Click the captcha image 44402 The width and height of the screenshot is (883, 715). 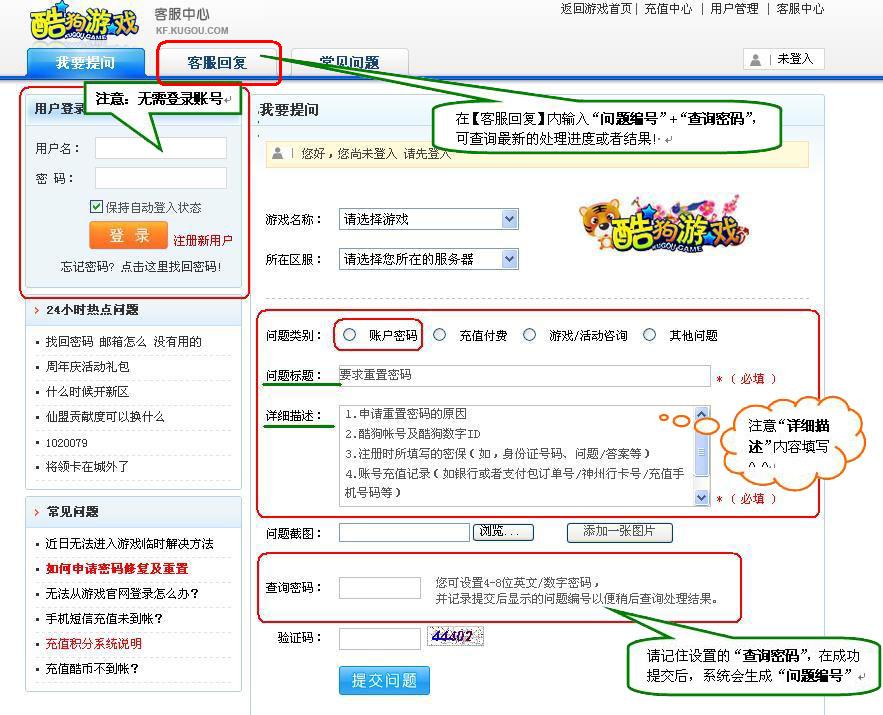[x=455, y=637]
